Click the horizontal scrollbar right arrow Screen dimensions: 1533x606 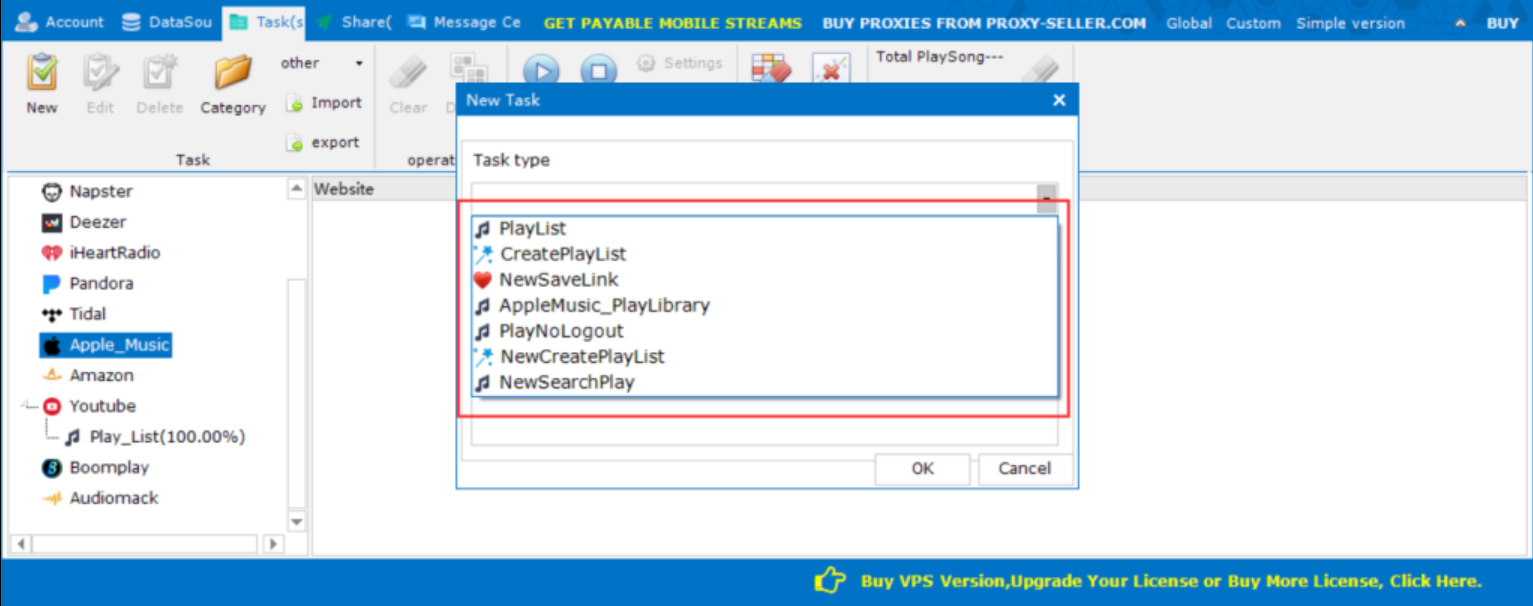[273, 544]
